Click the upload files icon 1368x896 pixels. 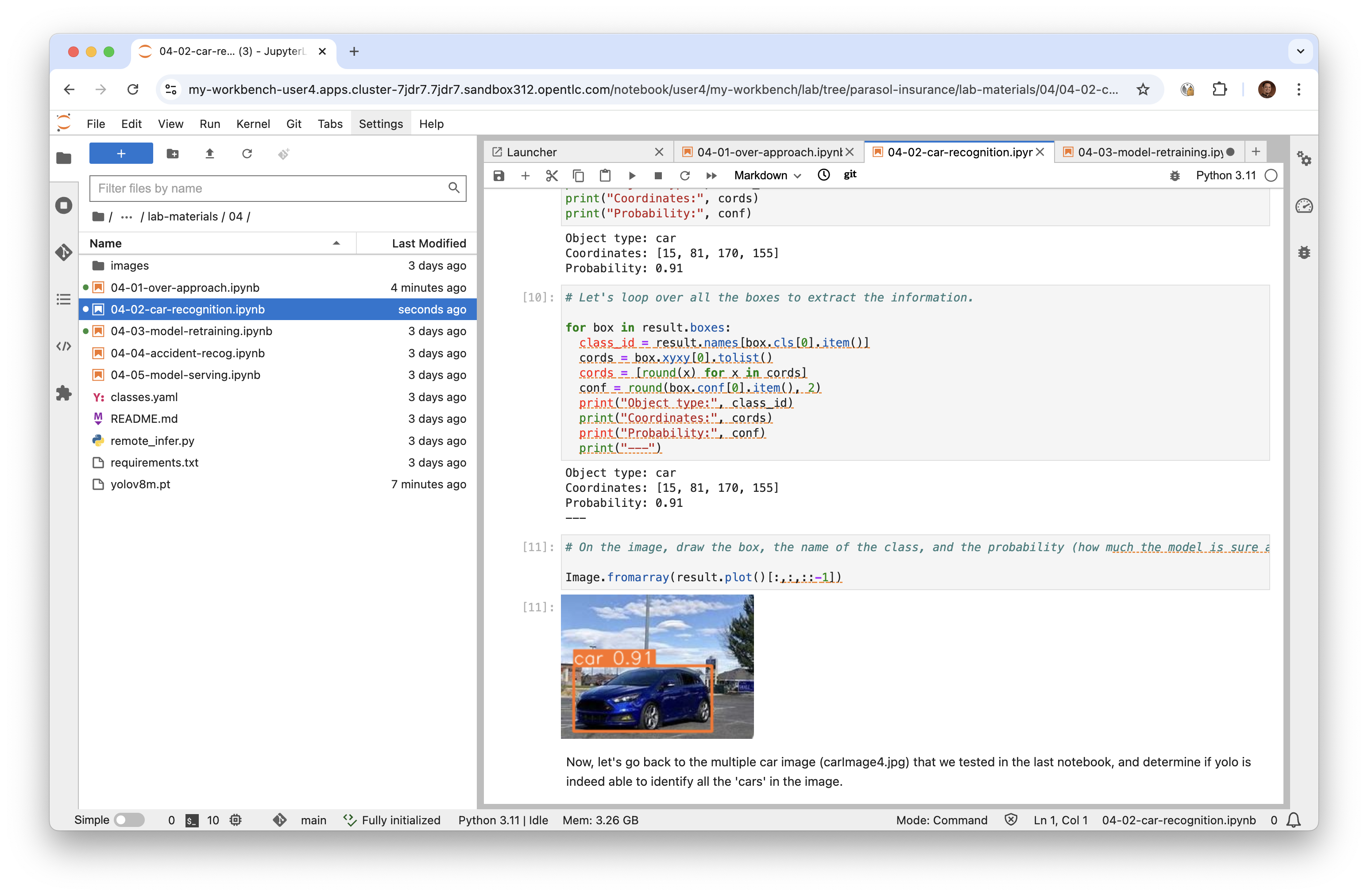[x=210, y=154]
